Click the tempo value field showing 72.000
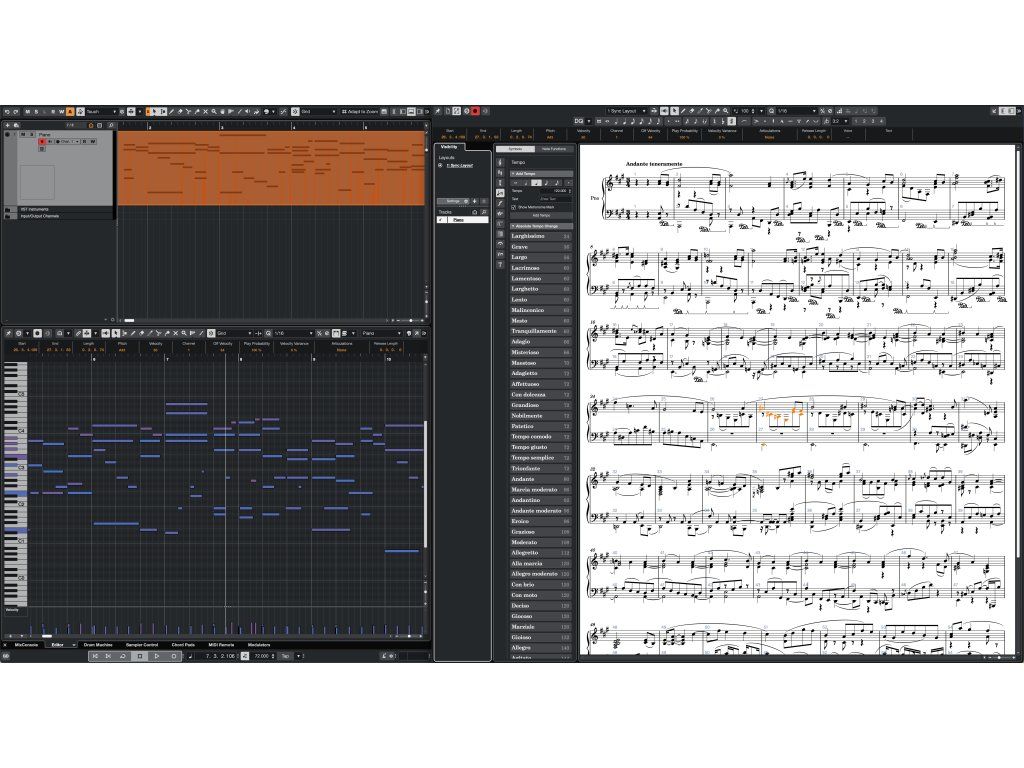 [260, 656]
